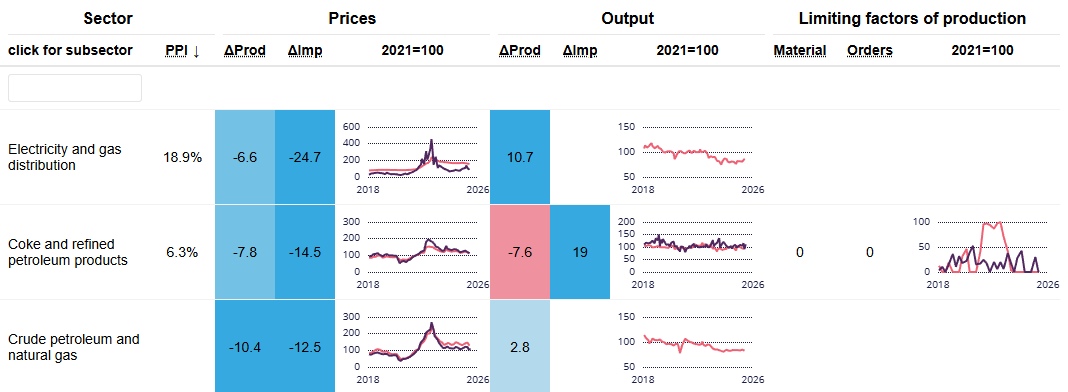
Task: Select the light blue 2.8 output cell
Action: (x=520, y=346)
